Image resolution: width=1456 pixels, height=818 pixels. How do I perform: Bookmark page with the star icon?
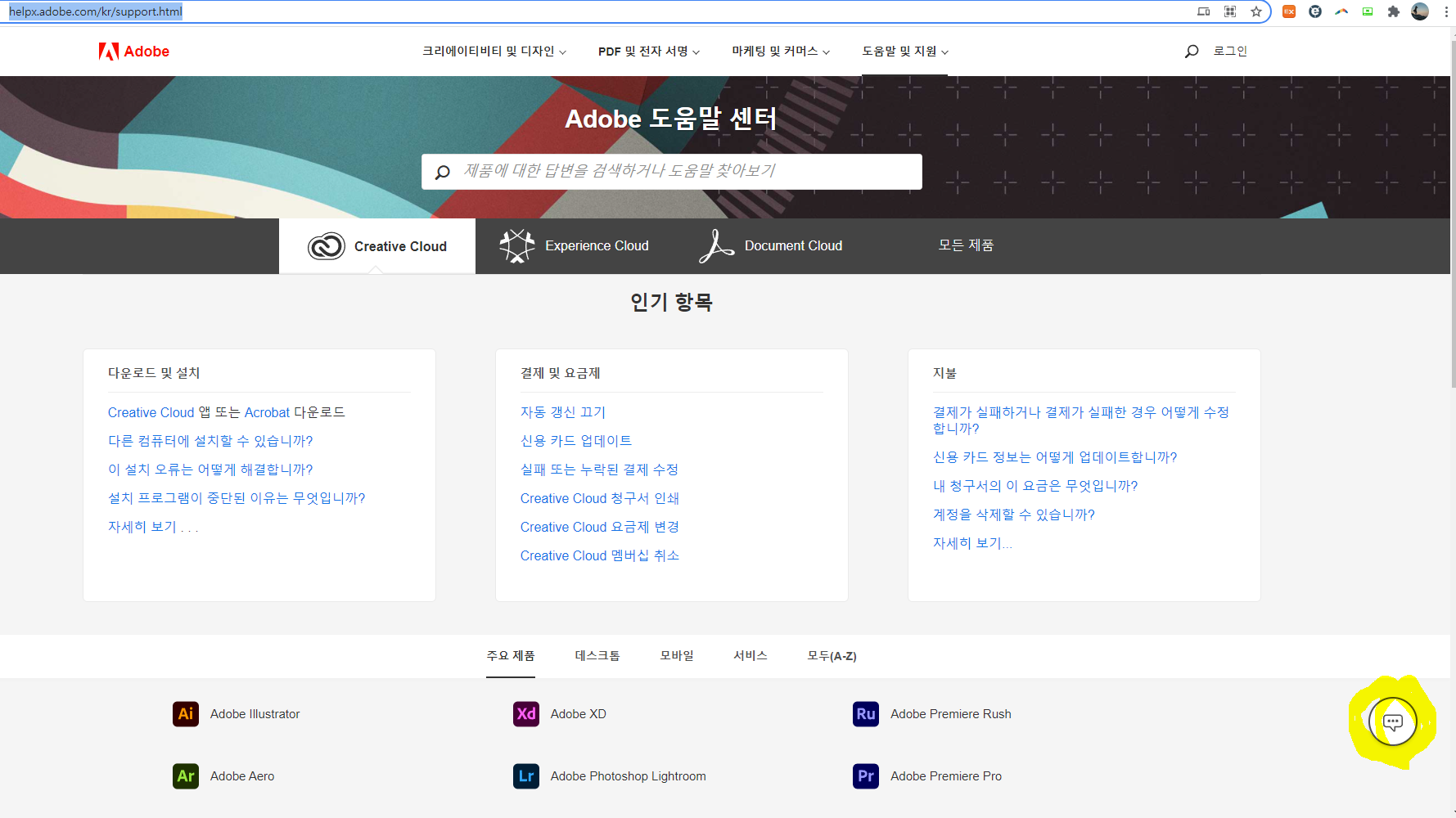pos(1256,11)
